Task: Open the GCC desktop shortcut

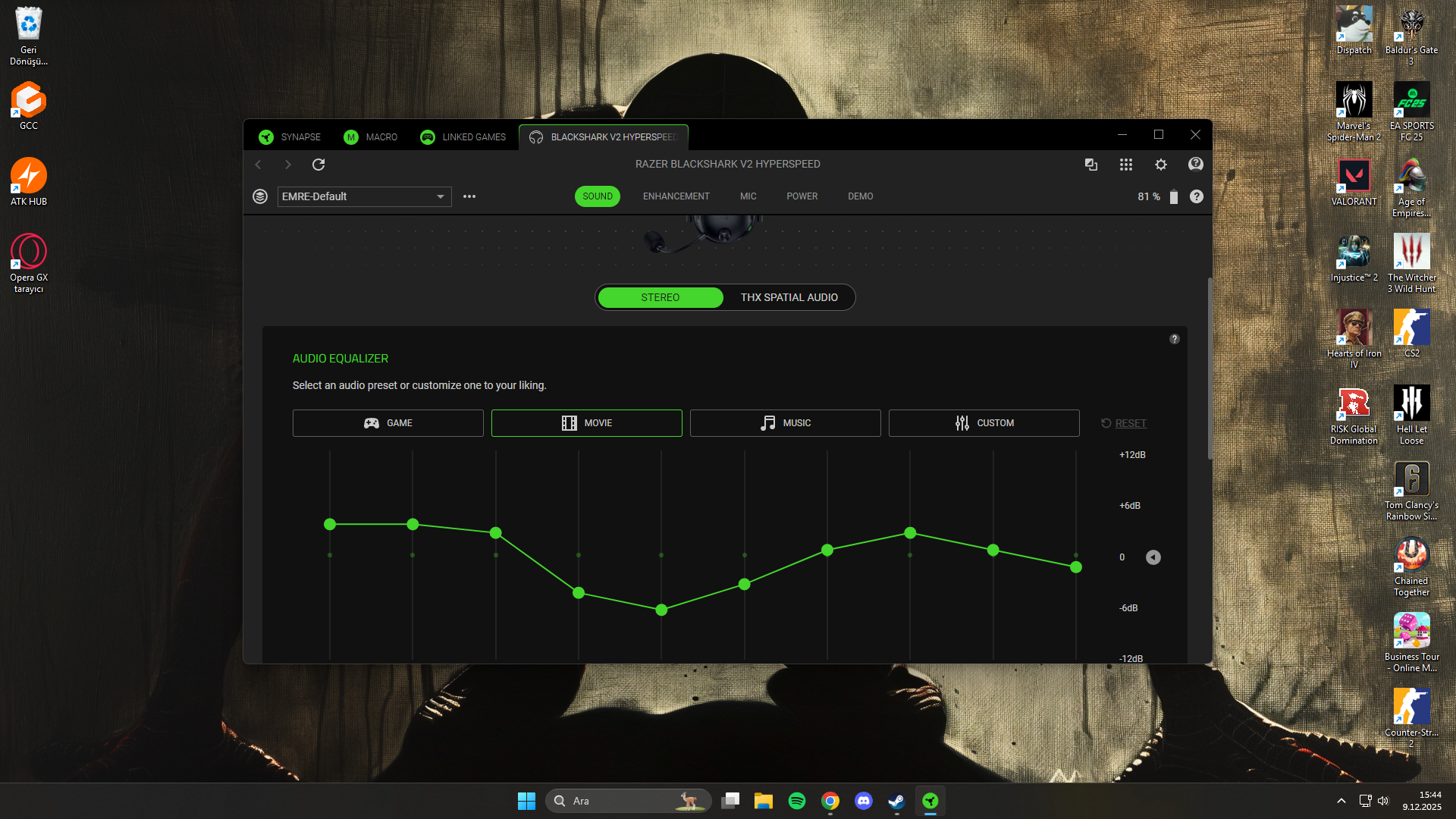Action: pos(29,106)
